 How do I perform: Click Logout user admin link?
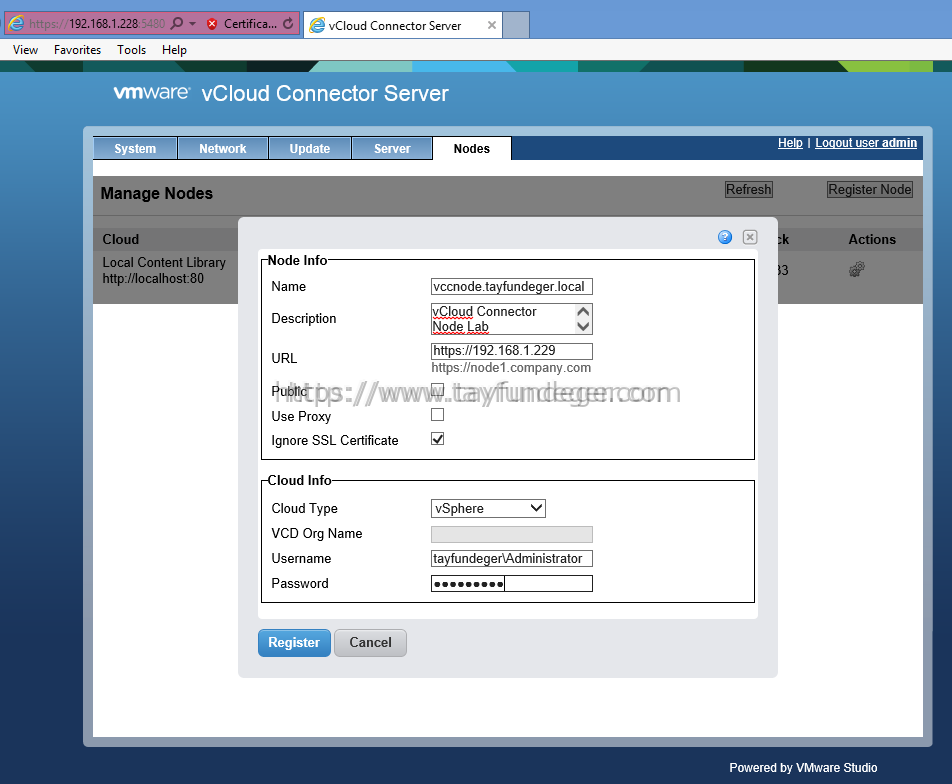tap(866, 143)
